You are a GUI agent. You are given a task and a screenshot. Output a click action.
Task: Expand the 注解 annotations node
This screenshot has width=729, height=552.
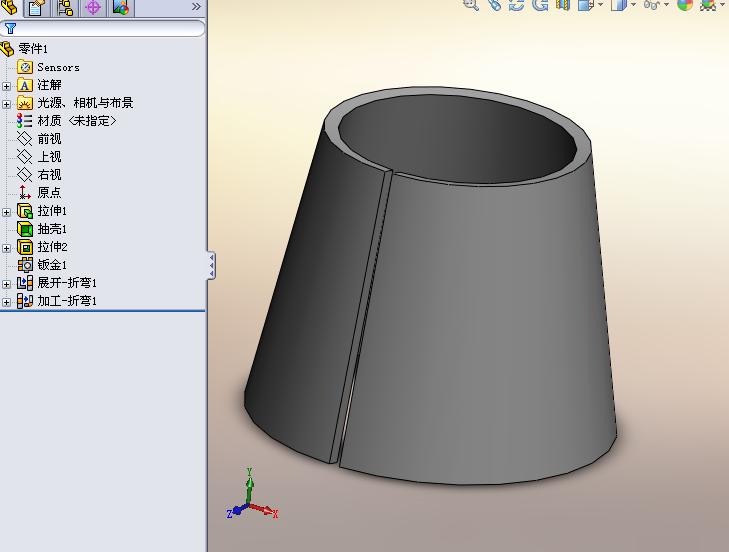tap(7, 86)
